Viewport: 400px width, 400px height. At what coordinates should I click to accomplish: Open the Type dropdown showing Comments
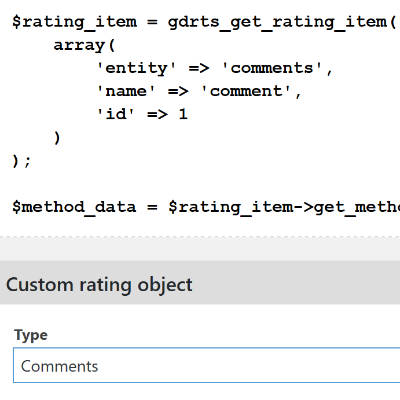tap(207, 365)
